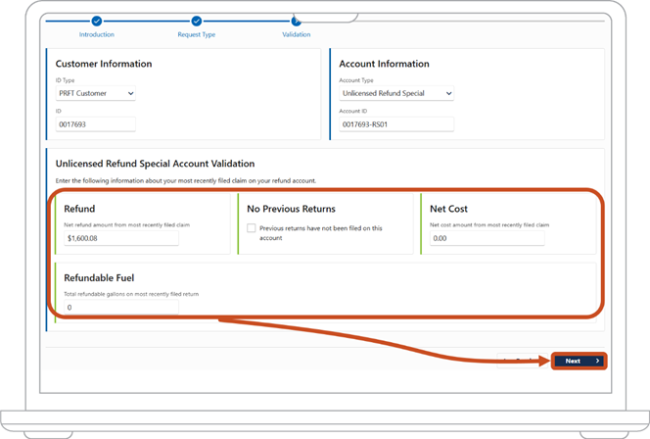The image size is (650, 439).
Task: Click the ID field containing 0017693
Action: click(x=96, y=124)
